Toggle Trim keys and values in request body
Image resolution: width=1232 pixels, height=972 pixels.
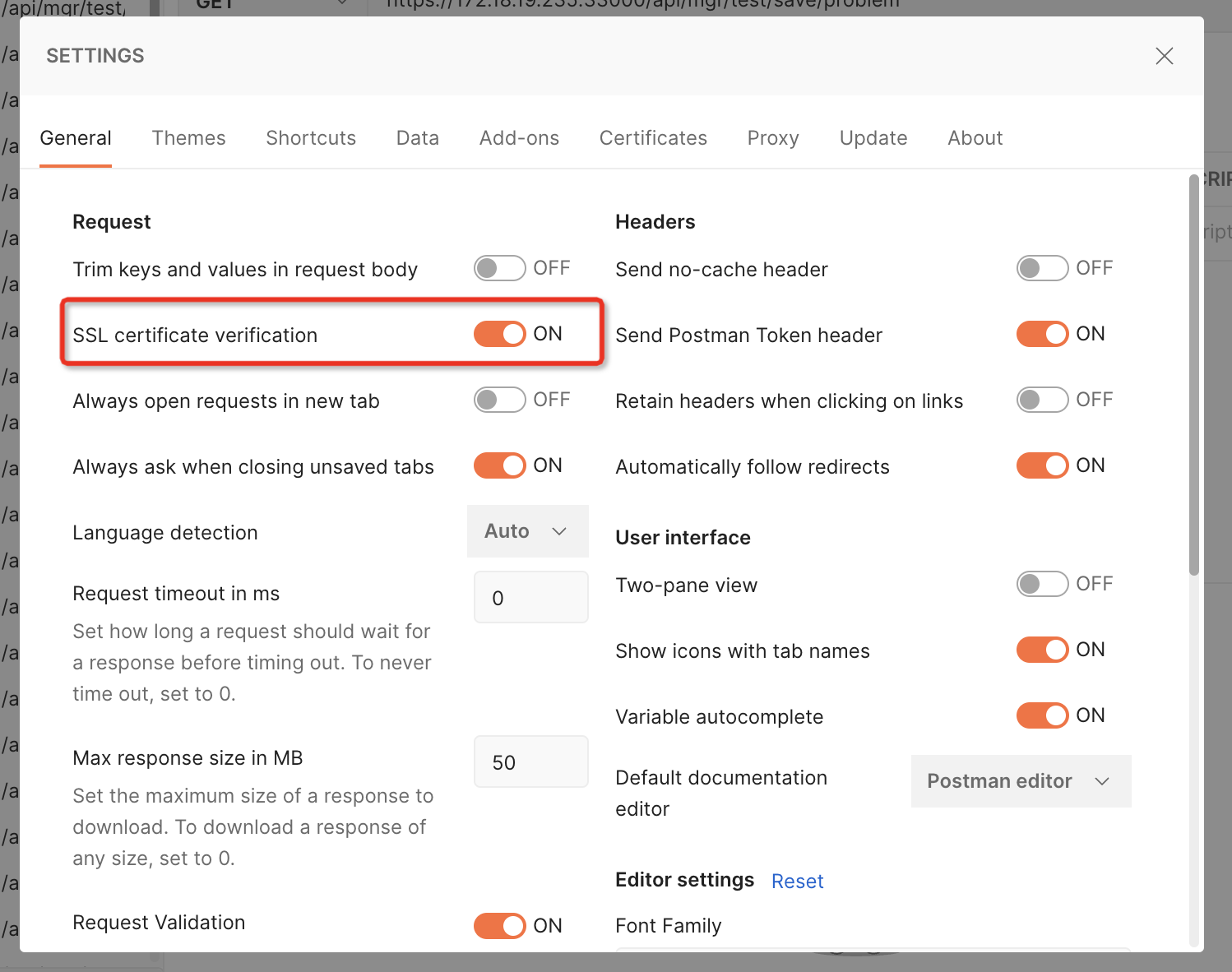(499, 268)
